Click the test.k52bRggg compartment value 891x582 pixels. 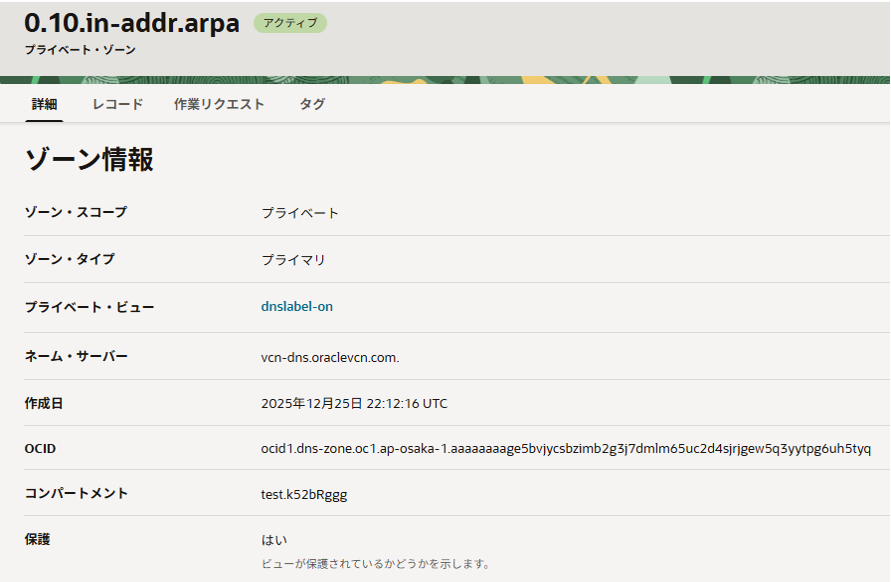tap(304, 494)
